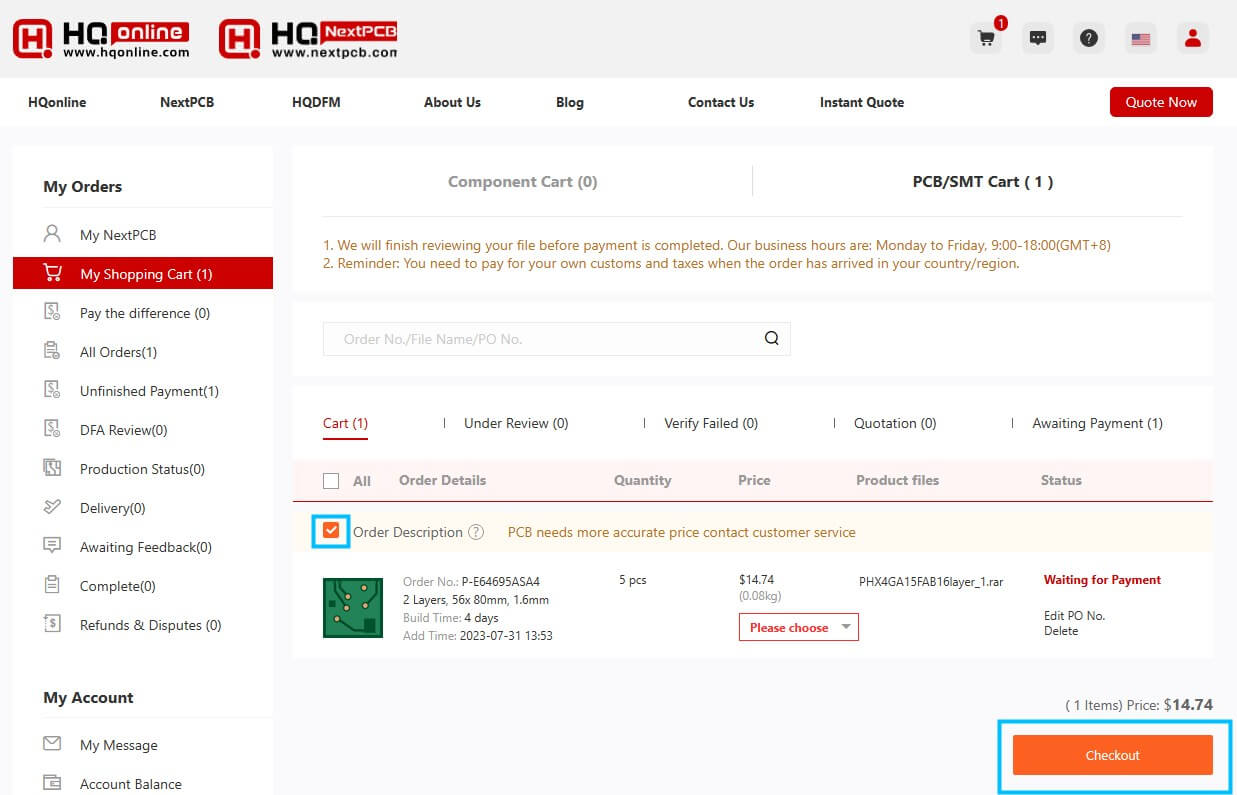Screen dimensions: 1237x795
Task: Click the HQ Online logo
Action: pos(101,38)
